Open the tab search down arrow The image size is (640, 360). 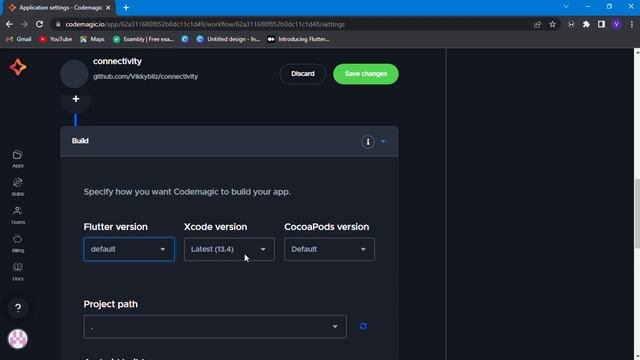566,7
